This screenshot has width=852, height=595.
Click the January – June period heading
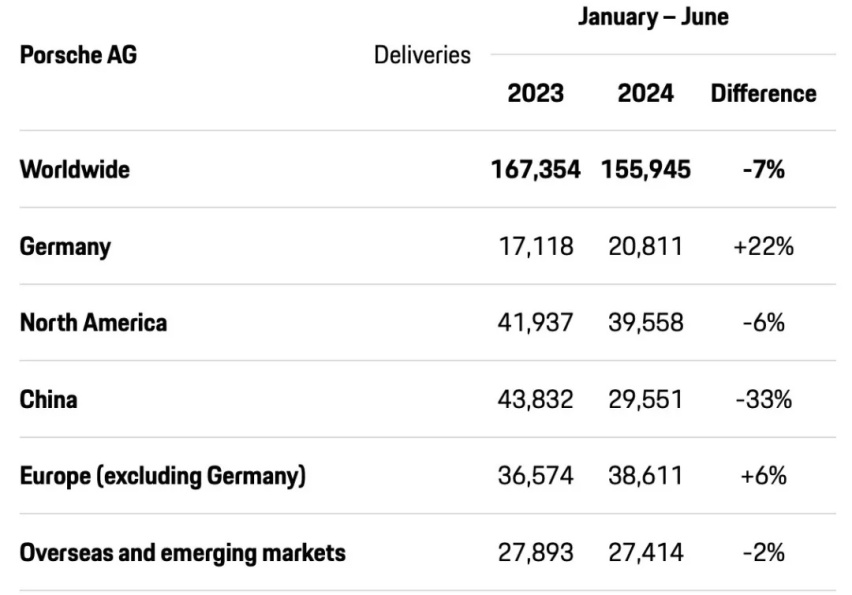pos(653,16)
